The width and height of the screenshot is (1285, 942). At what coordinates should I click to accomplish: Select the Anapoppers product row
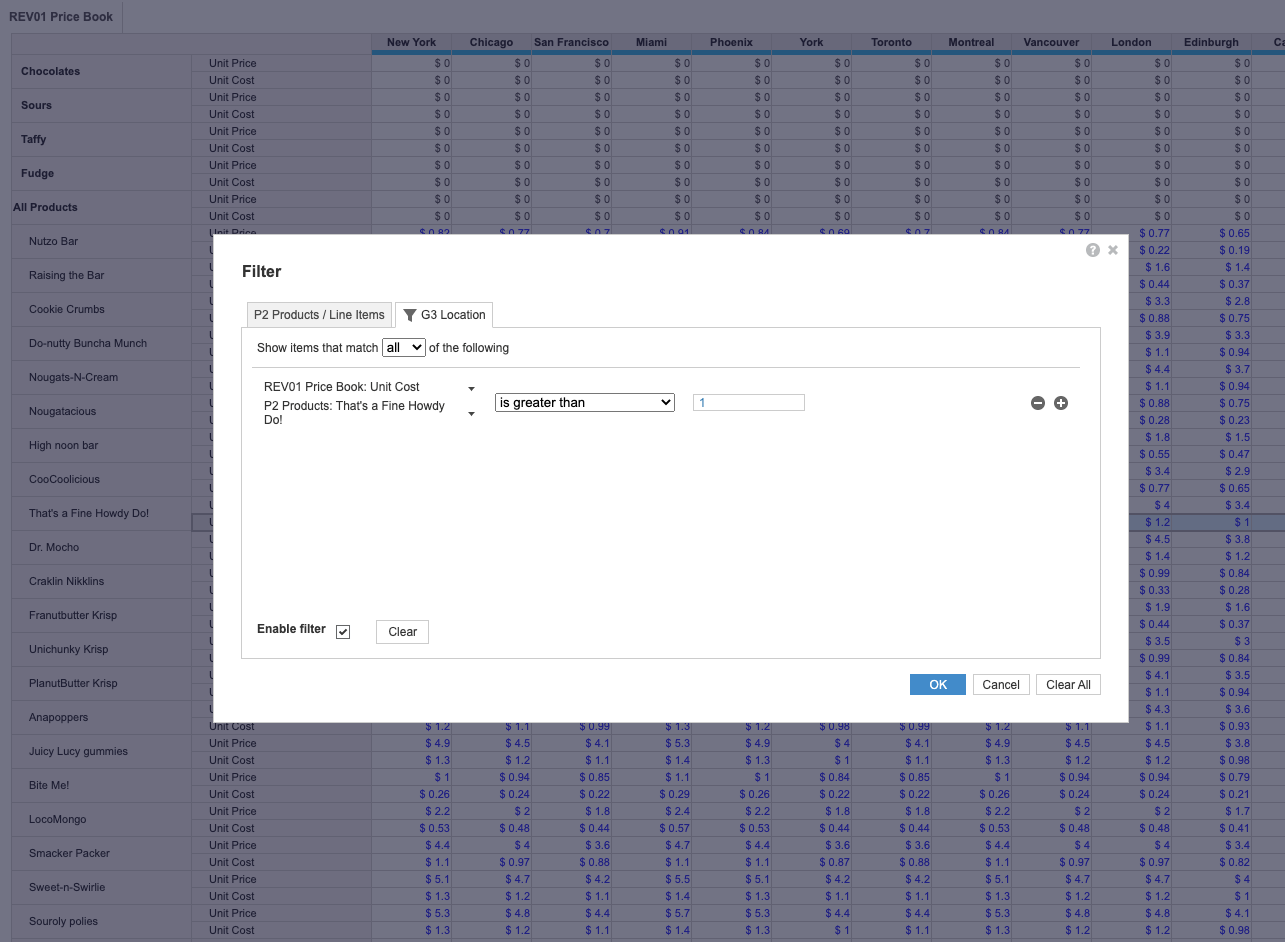[58, 717]
